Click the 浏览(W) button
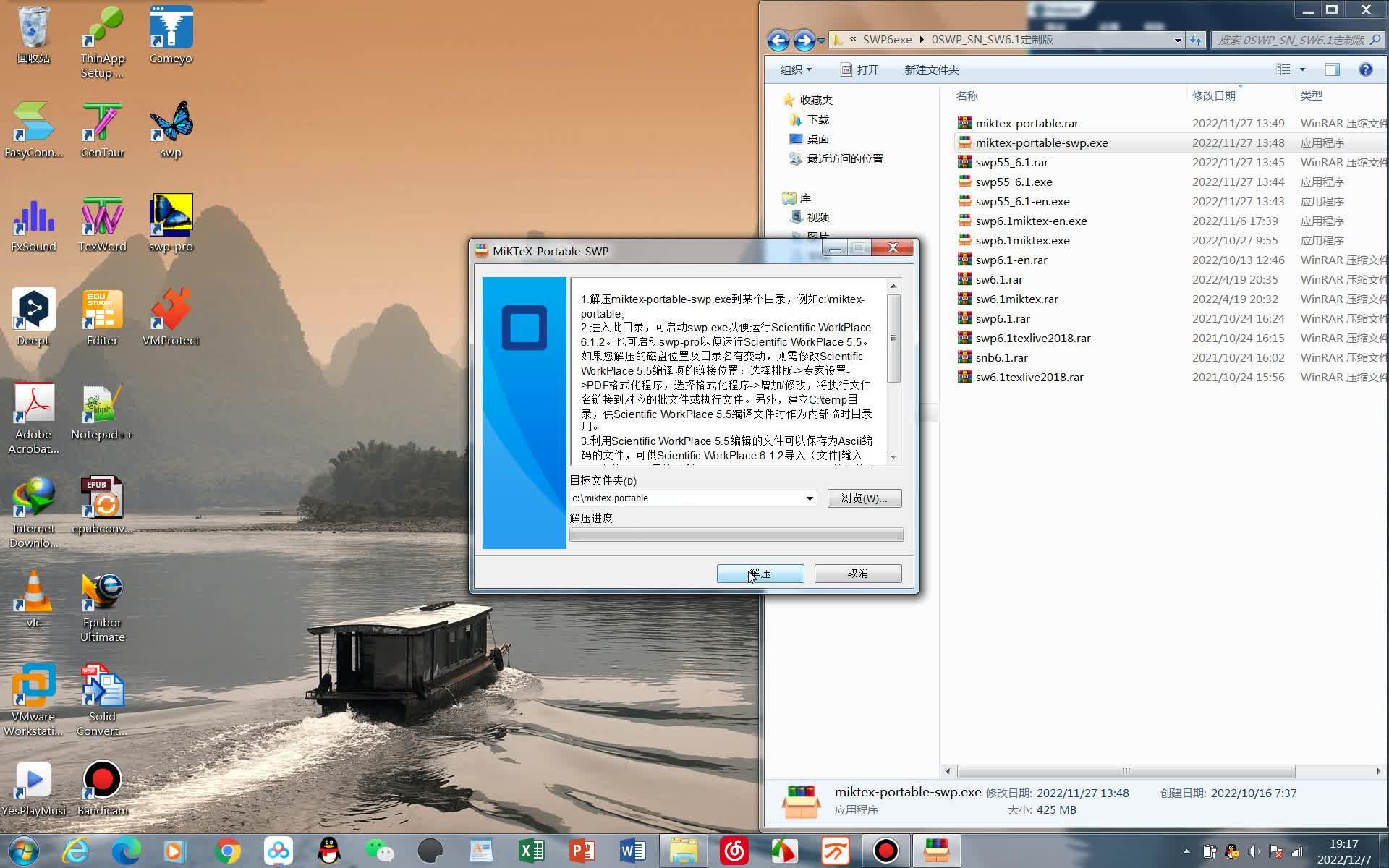This screenshot has height=868, width=1389. point(864,498)
